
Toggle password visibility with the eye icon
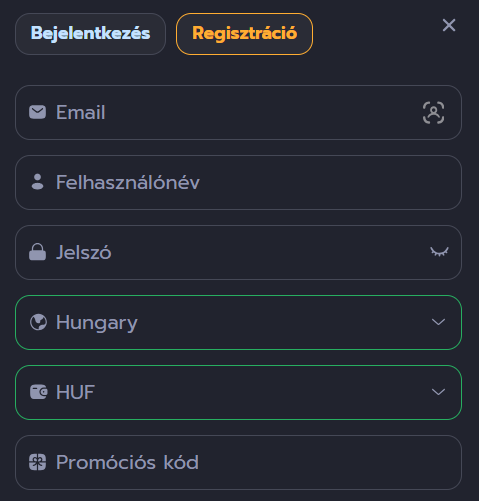point(439,252)
